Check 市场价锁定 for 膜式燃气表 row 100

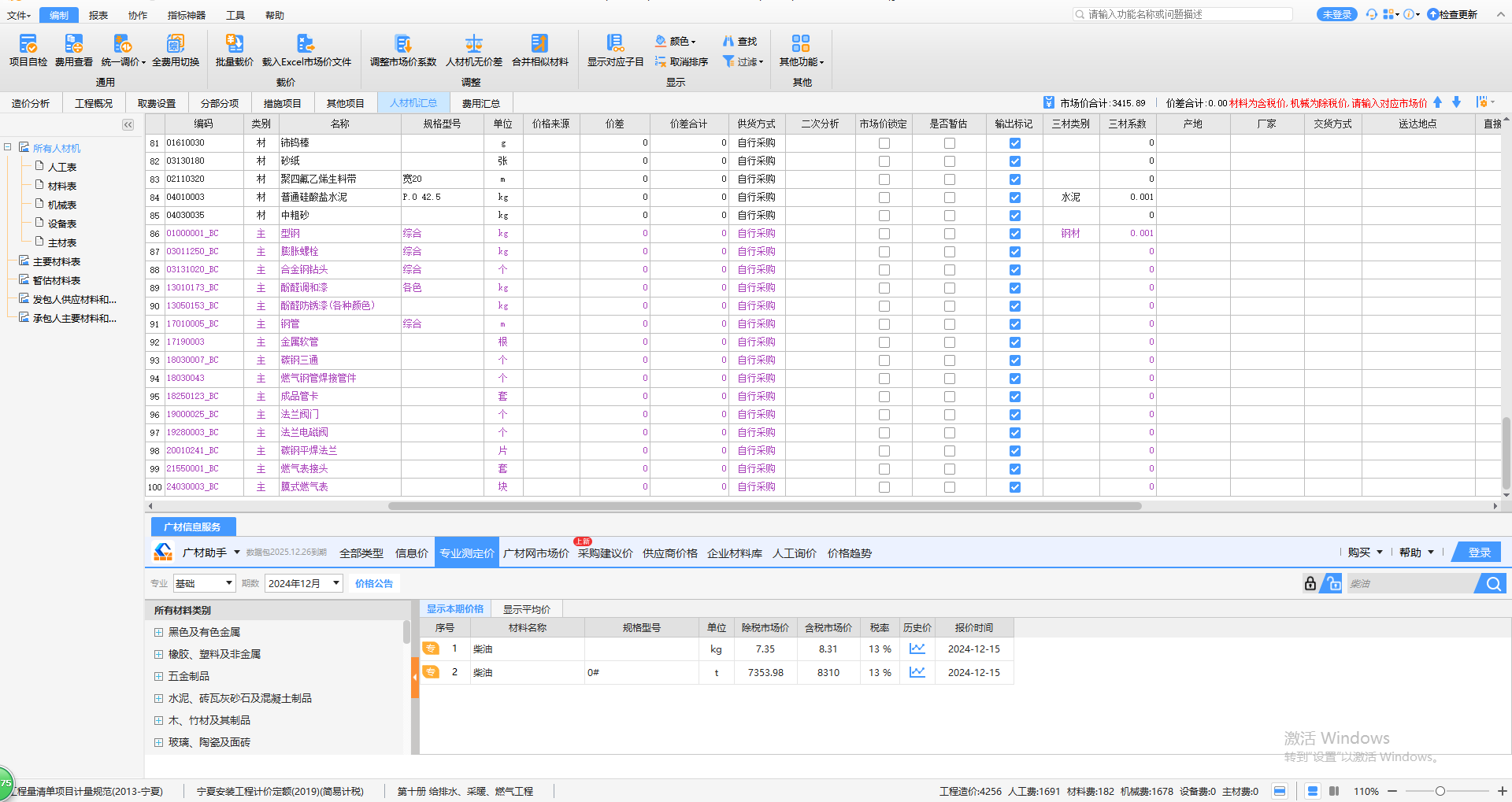tap(884, 487)
